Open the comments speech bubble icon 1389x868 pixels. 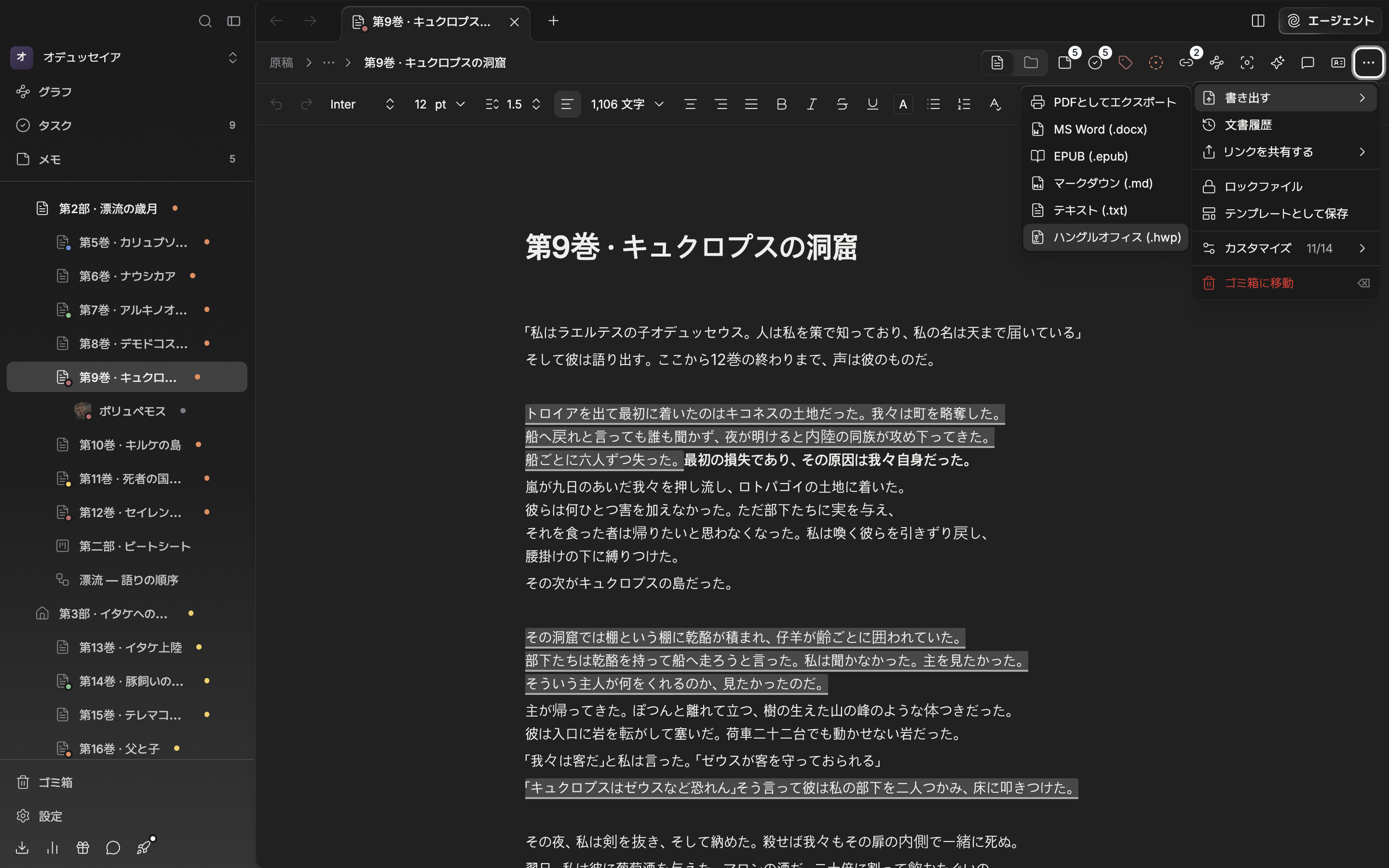pyautogui.click(x=1308, y=63)
